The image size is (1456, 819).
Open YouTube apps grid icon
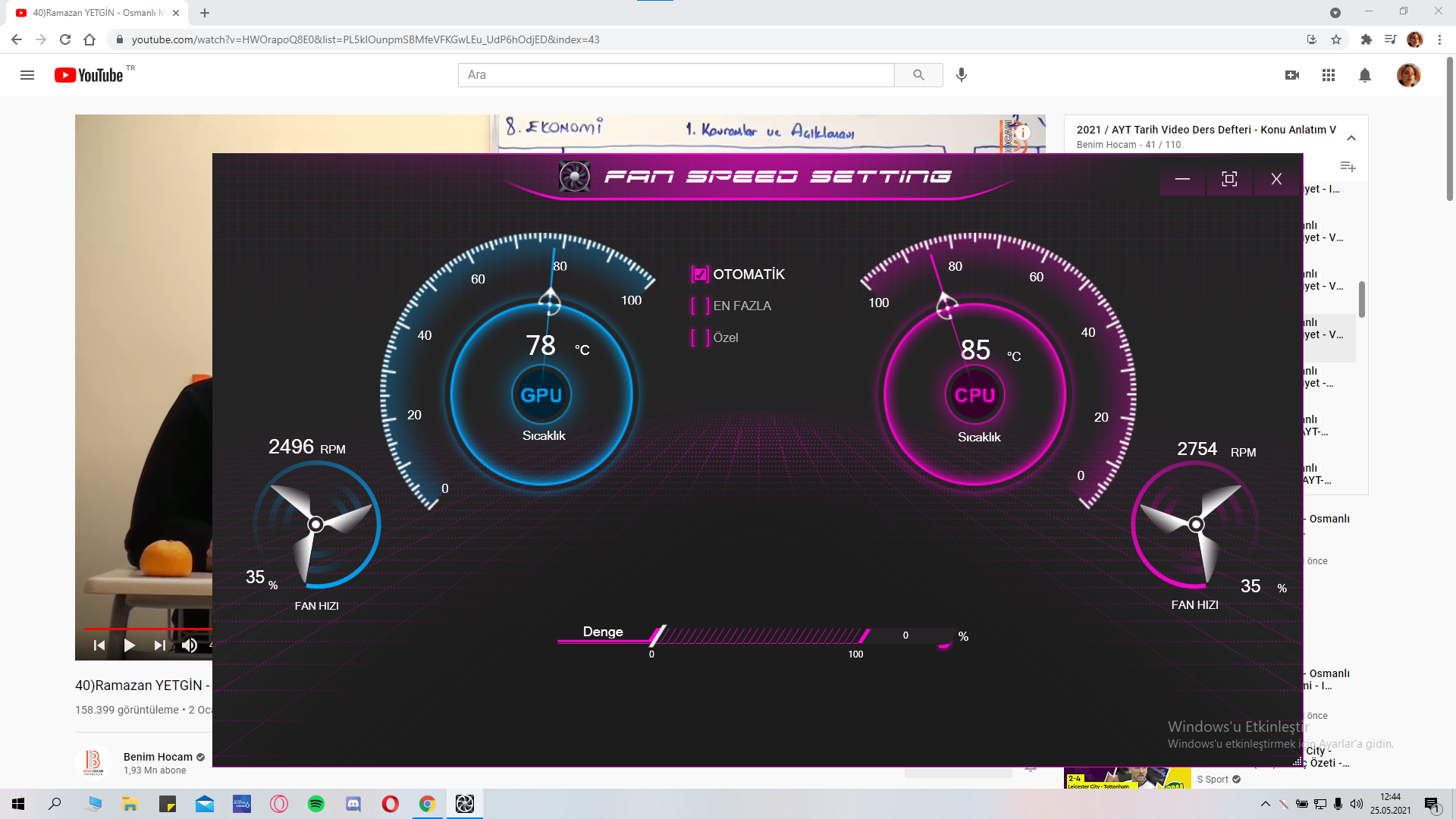click(1329, 75)
